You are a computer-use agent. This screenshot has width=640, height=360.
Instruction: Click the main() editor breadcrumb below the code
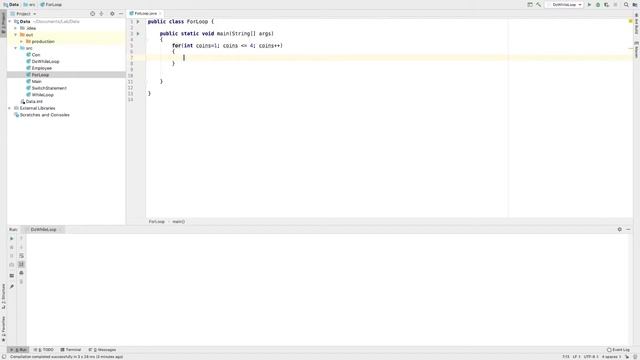[178, 222]
